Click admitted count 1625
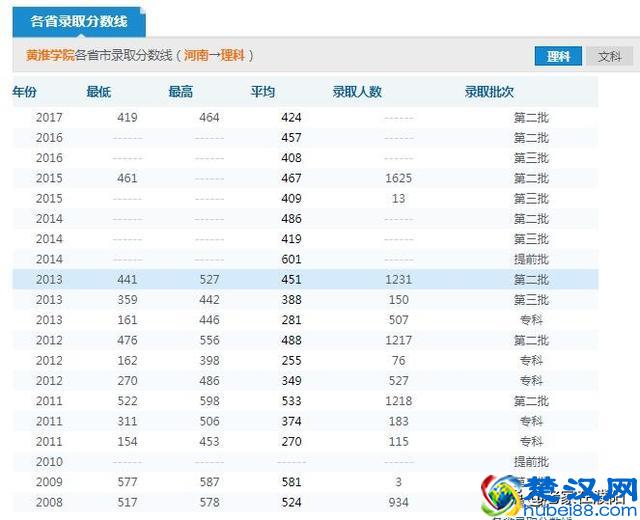This screenshot has height=520, width=640. (399, 178)
